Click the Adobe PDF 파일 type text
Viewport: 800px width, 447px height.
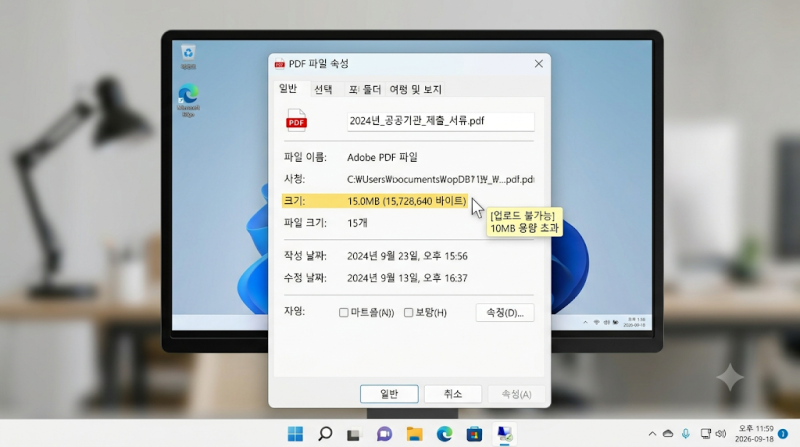point(382,157)
